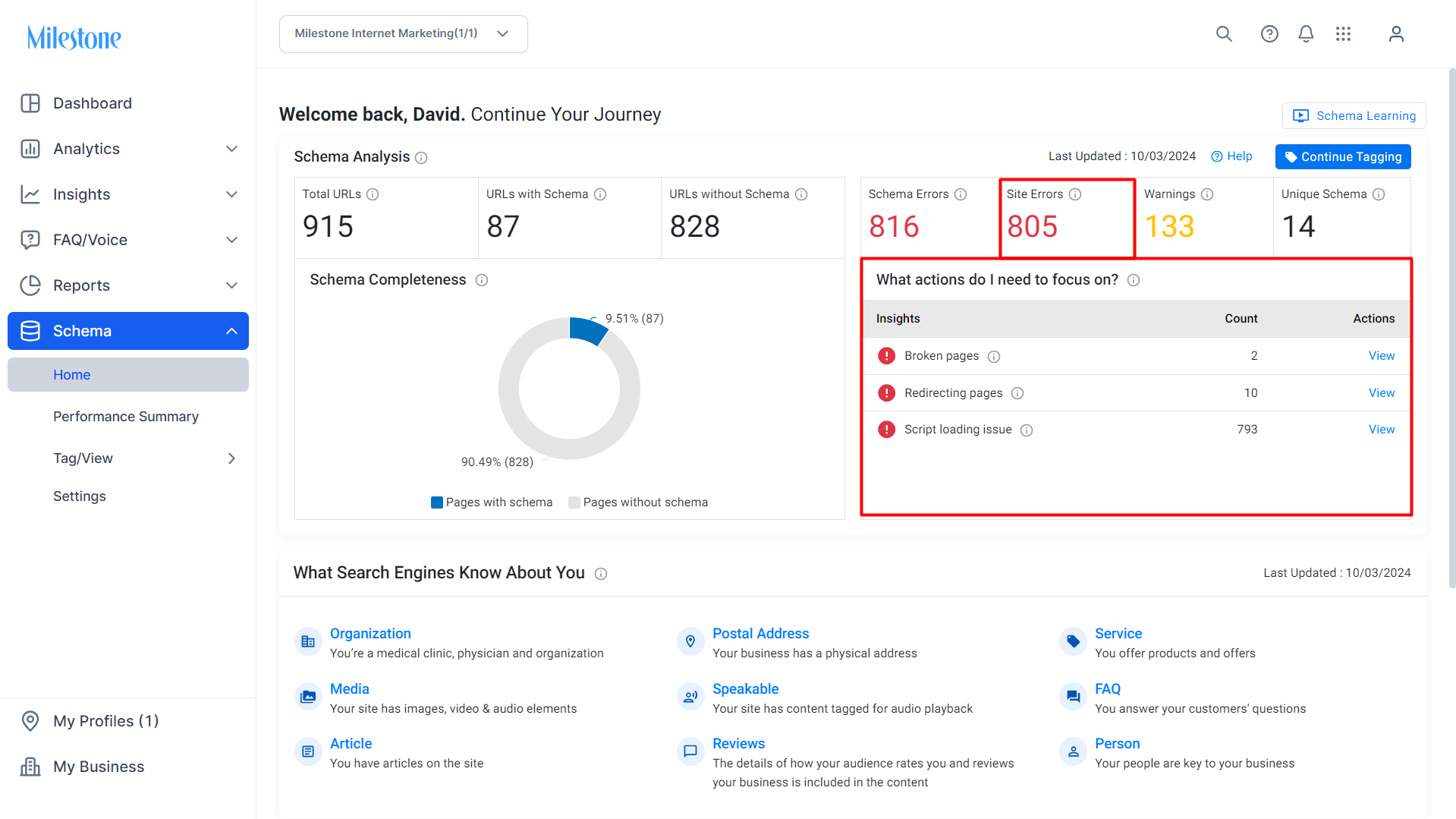Click info icon next to Total URLs
Image resolution: width=1456 pixels, height=819 pixels.
tap(373, 194)
